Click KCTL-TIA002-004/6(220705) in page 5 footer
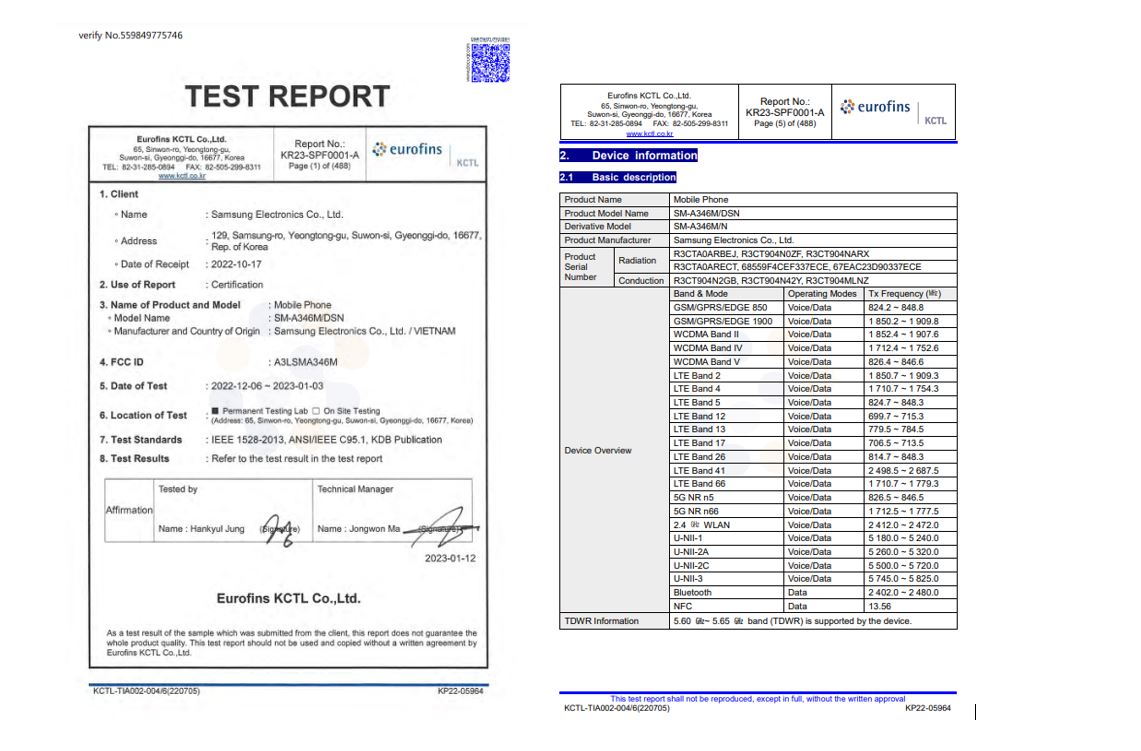 pyautogui.click(x=617, y=708)
